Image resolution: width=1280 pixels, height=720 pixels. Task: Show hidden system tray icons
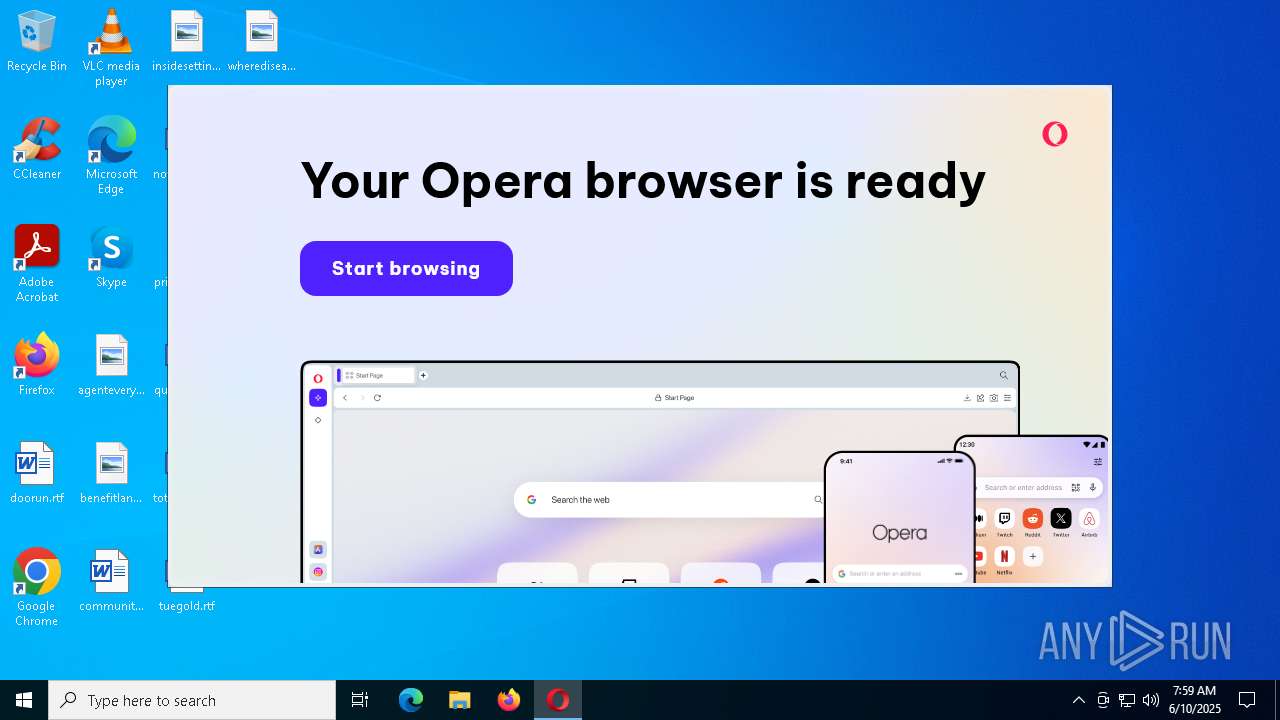point(1078,700)
